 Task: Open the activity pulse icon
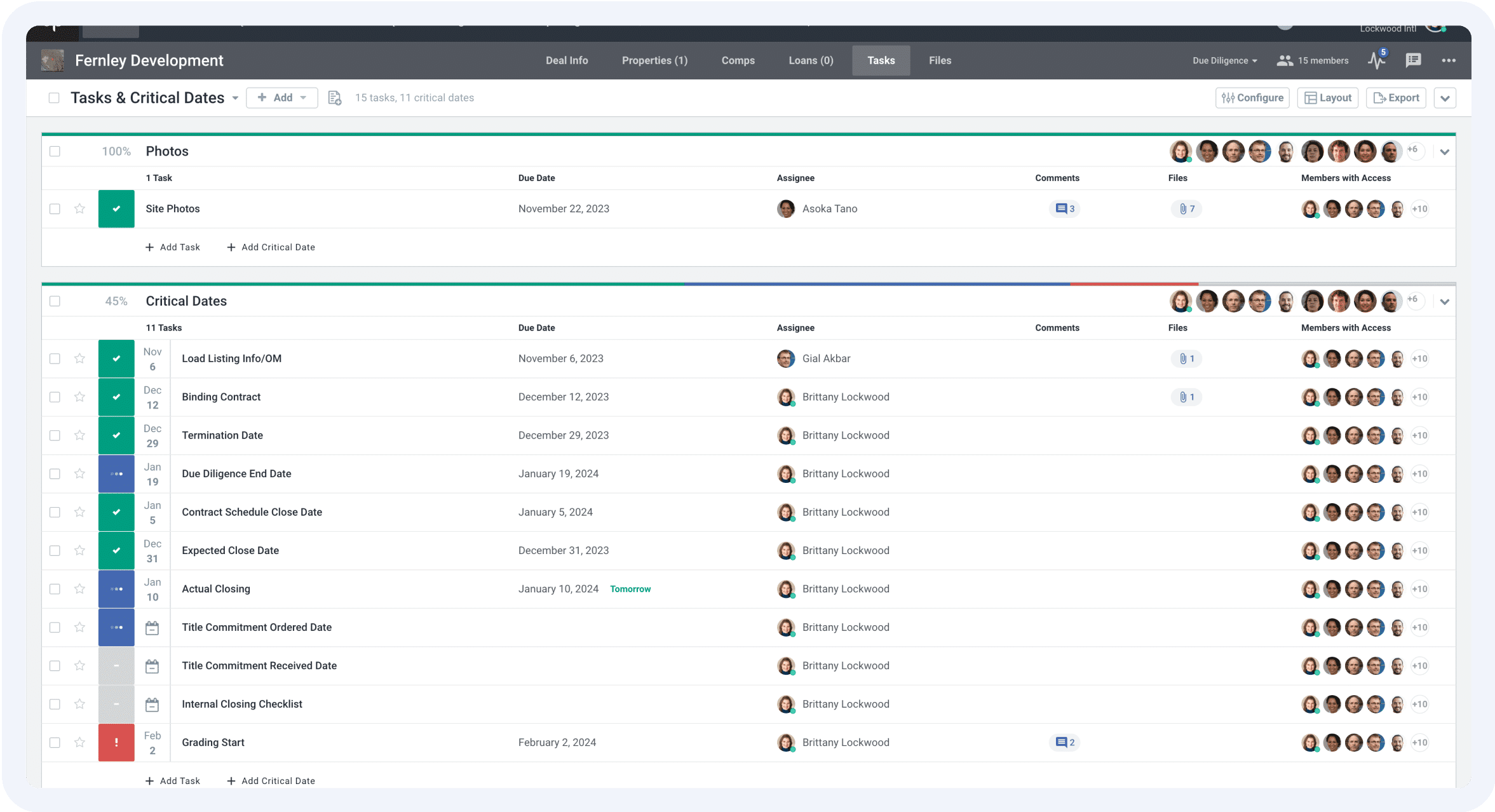click(1376, 60)
